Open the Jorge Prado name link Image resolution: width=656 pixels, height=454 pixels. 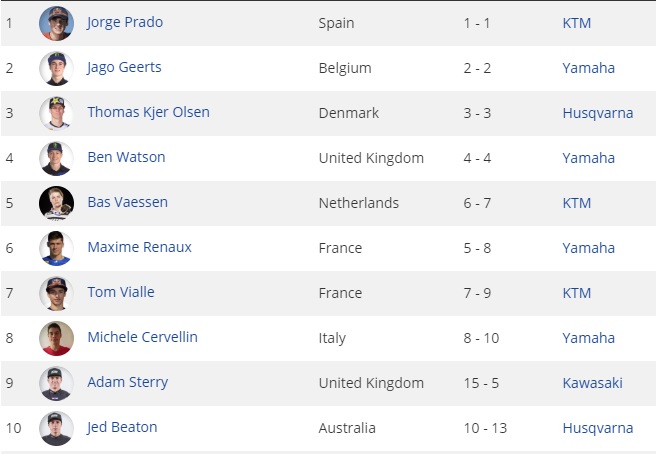pyautogui.click(x=125, y=22)
